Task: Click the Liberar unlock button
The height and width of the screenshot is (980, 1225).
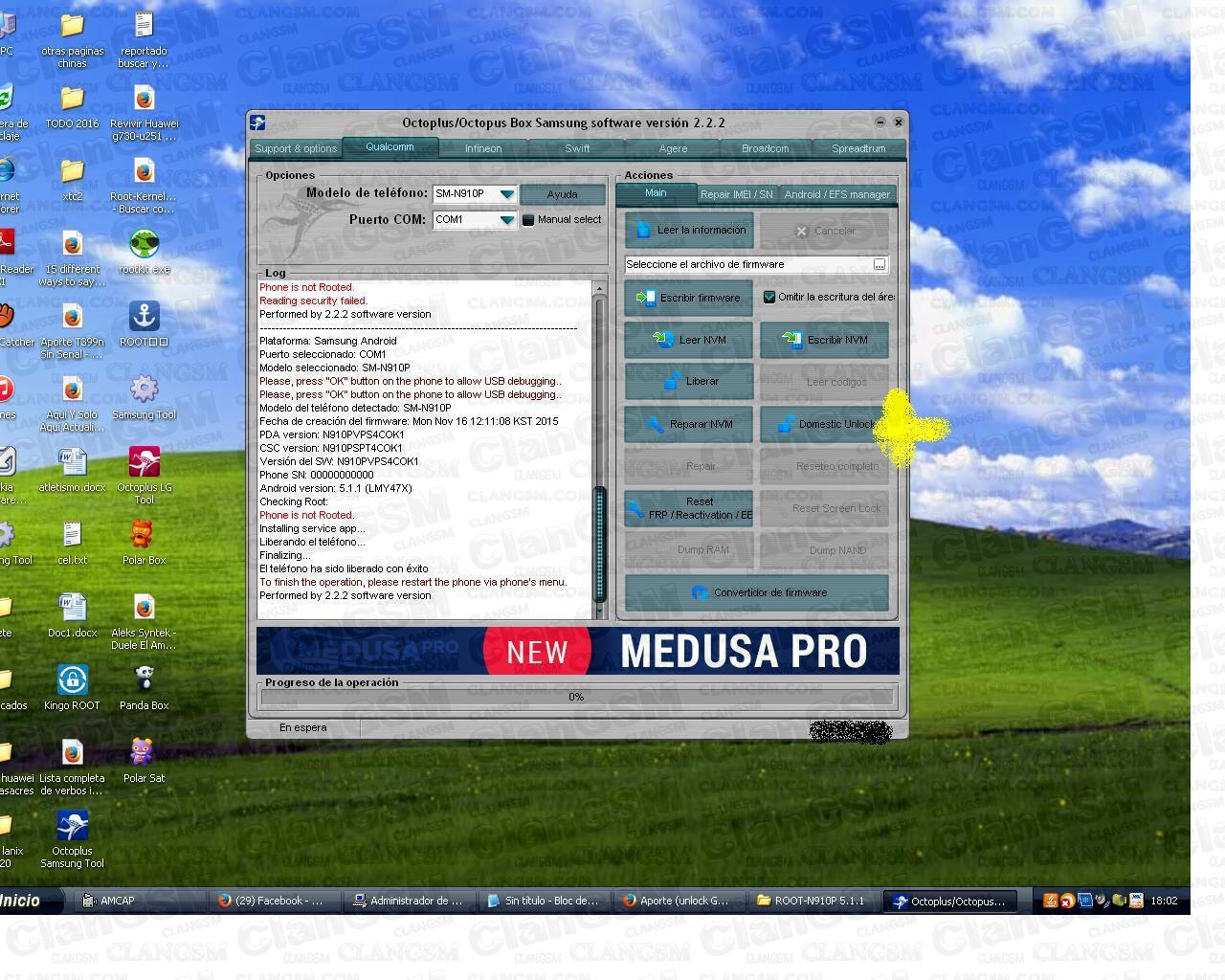Action: point(689,381)
